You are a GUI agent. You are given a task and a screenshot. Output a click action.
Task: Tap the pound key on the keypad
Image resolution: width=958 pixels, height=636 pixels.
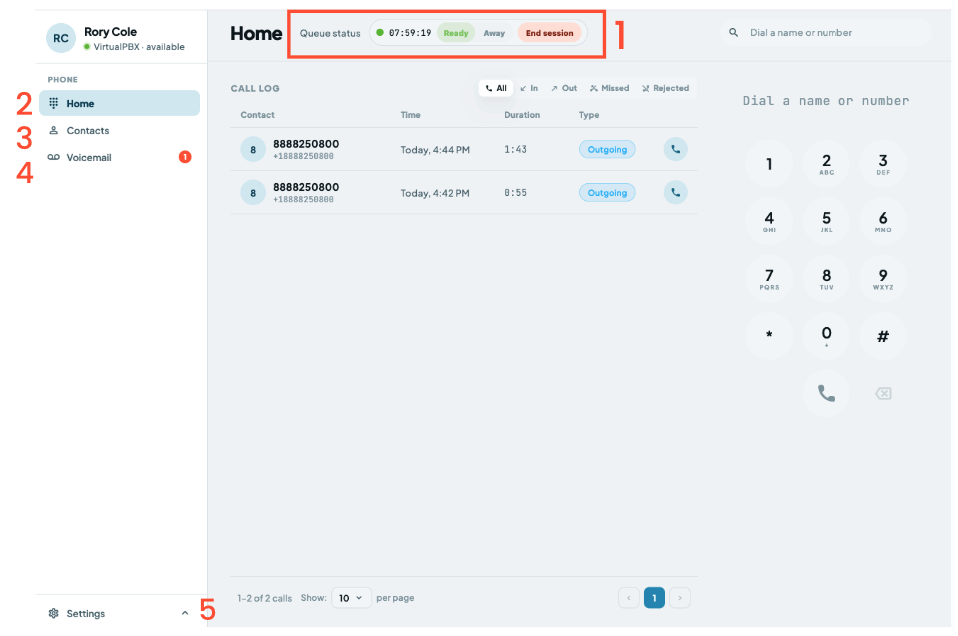pyautogui.click(x=883, y=335)
